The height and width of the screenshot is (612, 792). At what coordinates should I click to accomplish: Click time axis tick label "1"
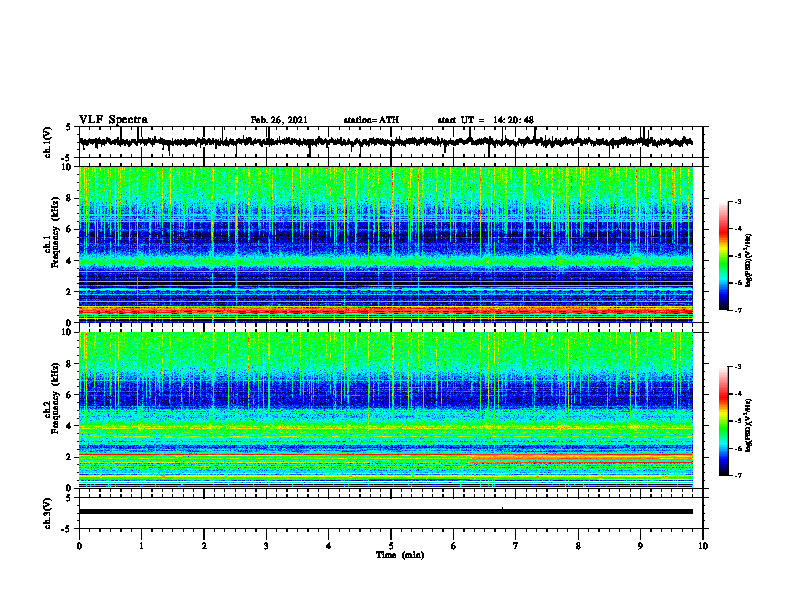click(x=141, y=546)
